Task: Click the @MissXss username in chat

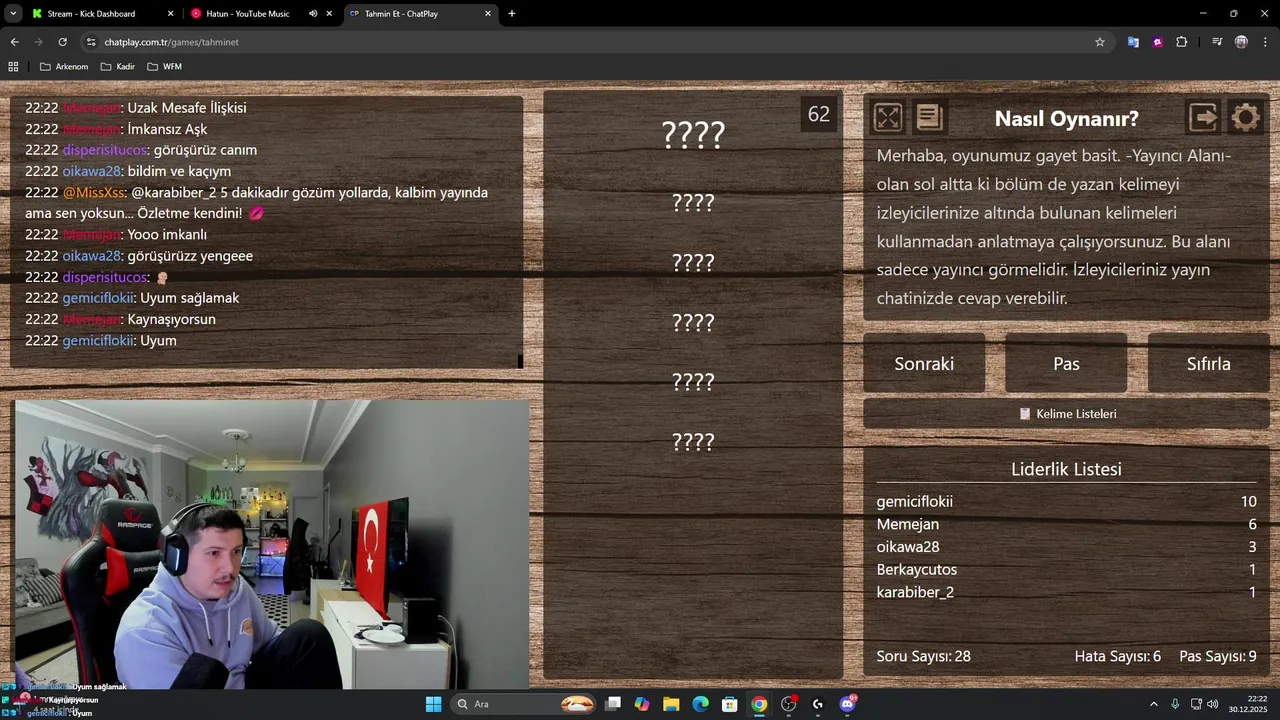Action: pos(93,192)
